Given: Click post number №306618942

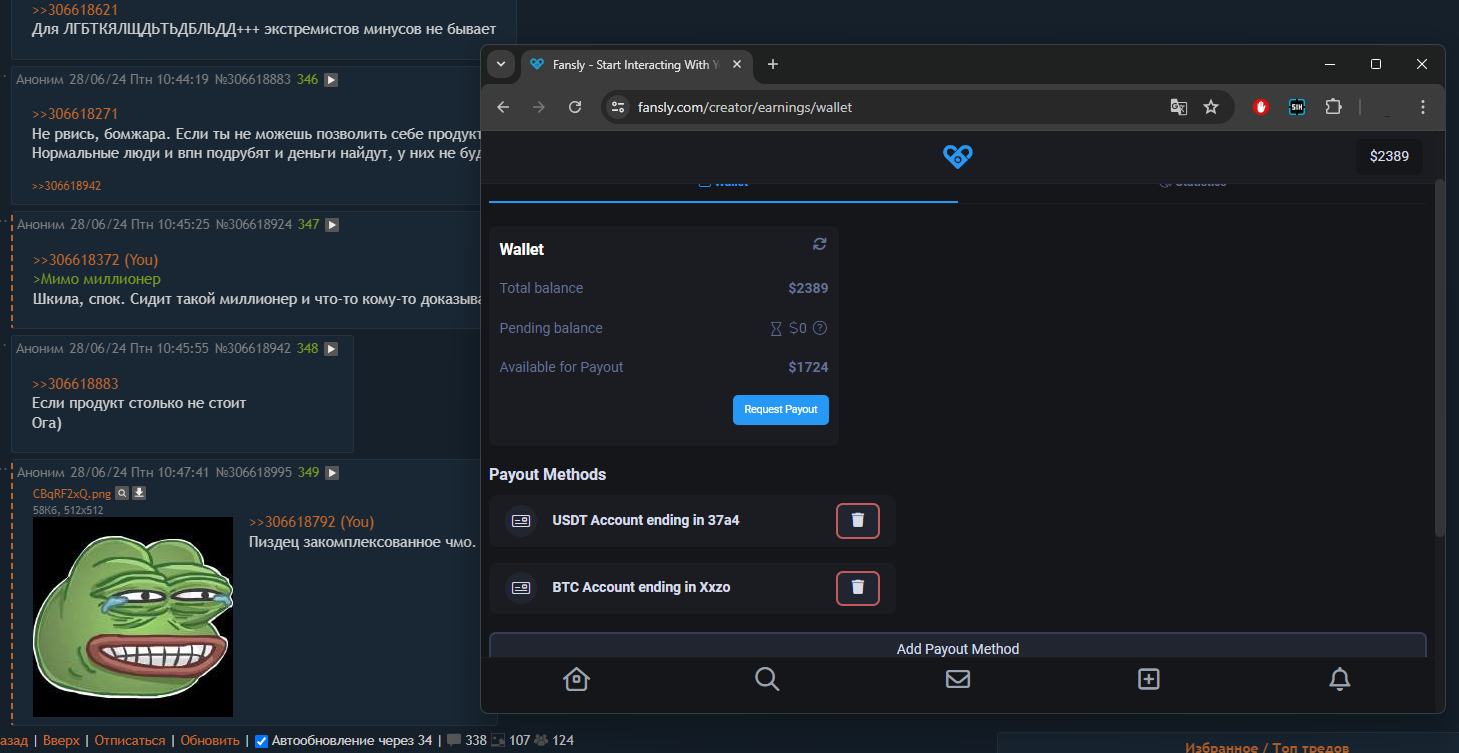Looking at the screenshot, I should pyautogui.click(x=253, y=349).
